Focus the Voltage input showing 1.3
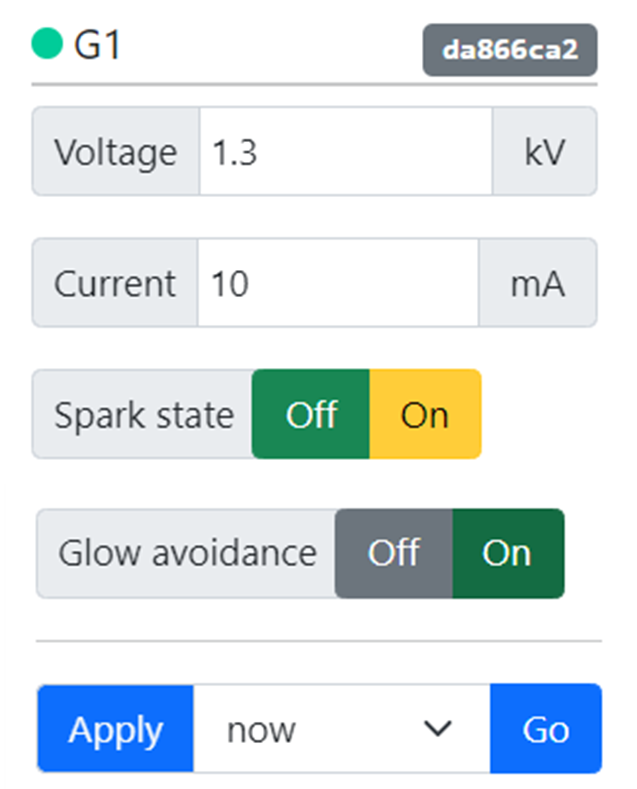 point(345,152)
